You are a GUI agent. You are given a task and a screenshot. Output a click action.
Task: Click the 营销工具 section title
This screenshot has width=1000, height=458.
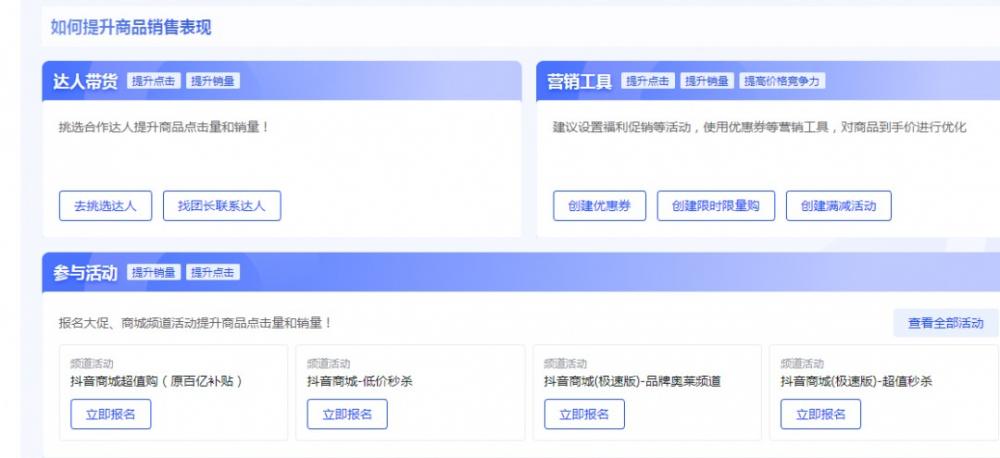pos(580,81)
